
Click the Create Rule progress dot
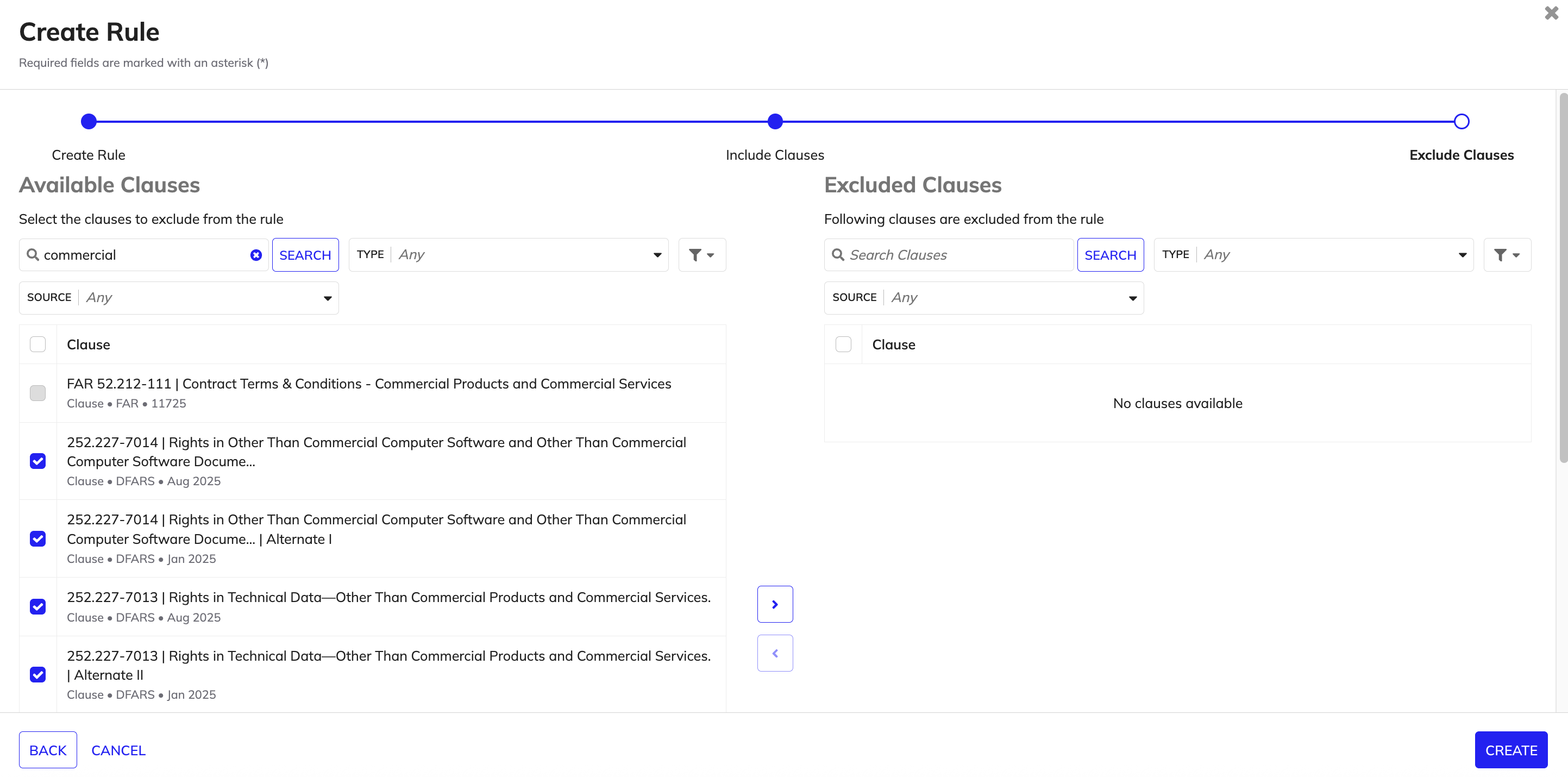[89, 122]
